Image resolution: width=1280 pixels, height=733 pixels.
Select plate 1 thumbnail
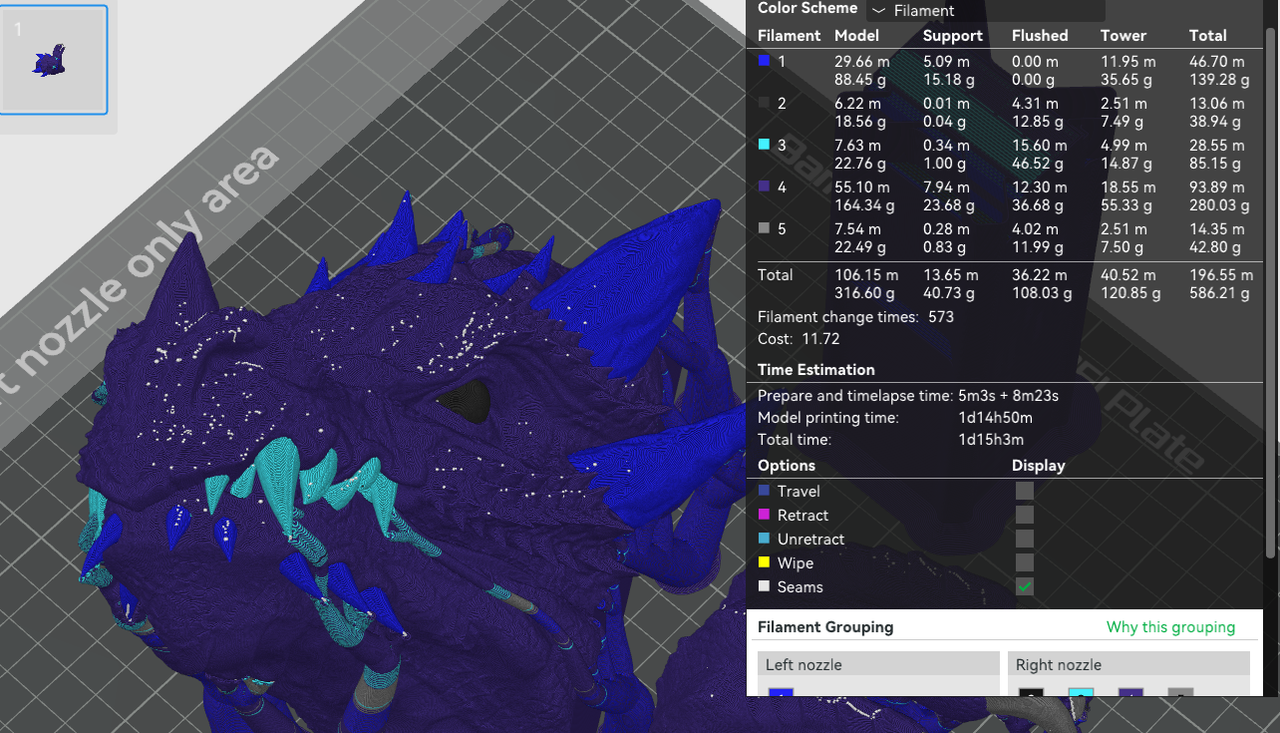click(x=54, y=60)
